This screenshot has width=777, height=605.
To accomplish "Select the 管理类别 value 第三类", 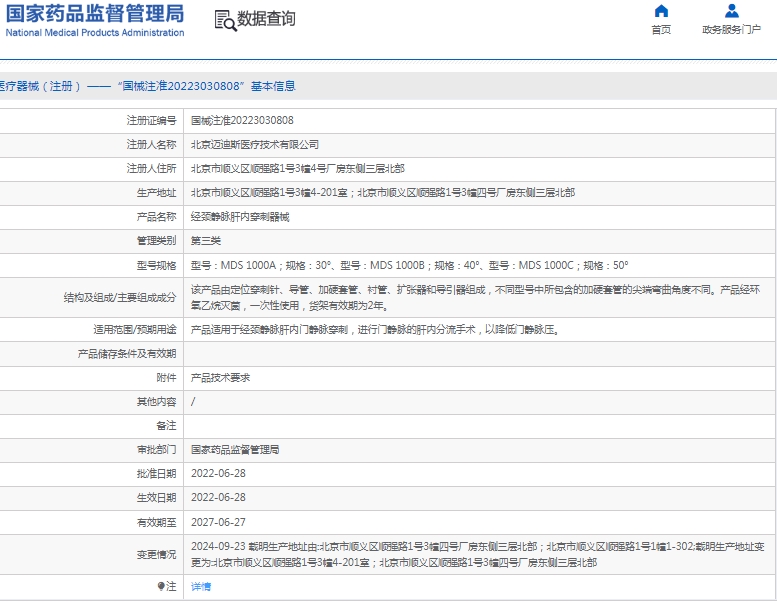I will point(206,241).
